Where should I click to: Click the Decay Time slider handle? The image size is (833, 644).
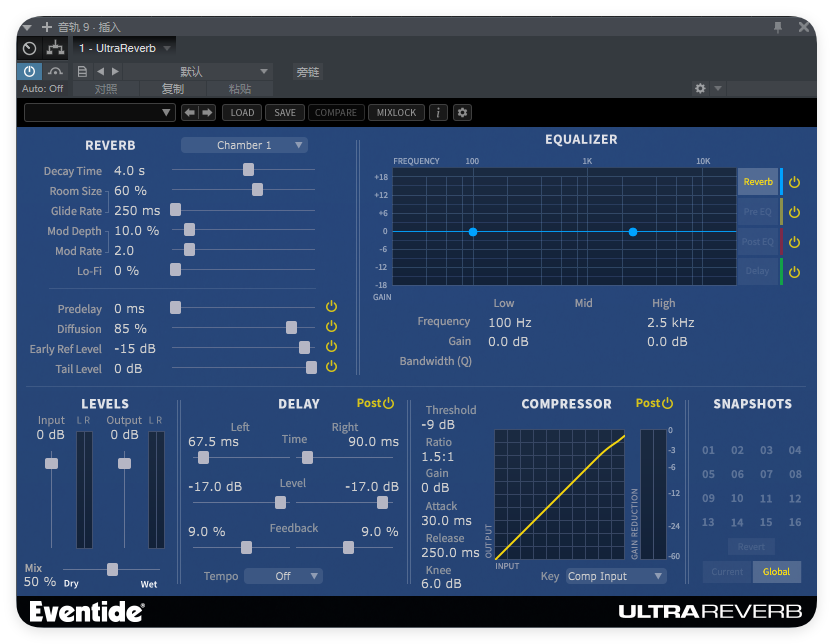[x=248, y=170]
